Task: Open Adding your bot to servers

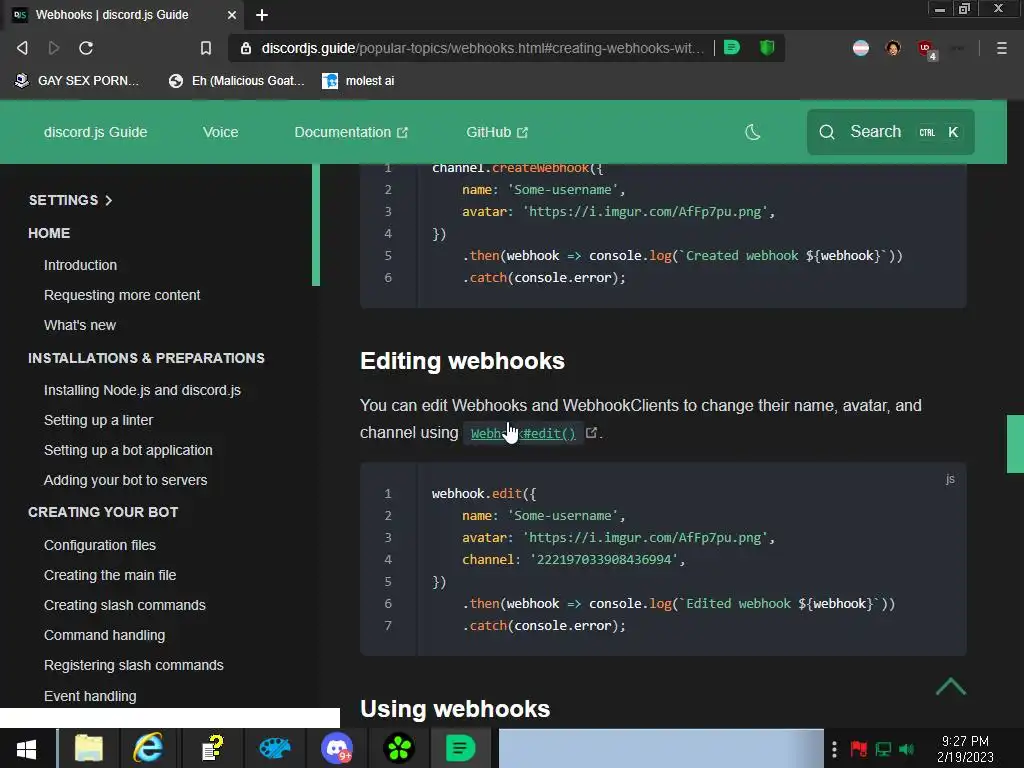Action: point(125,480)
